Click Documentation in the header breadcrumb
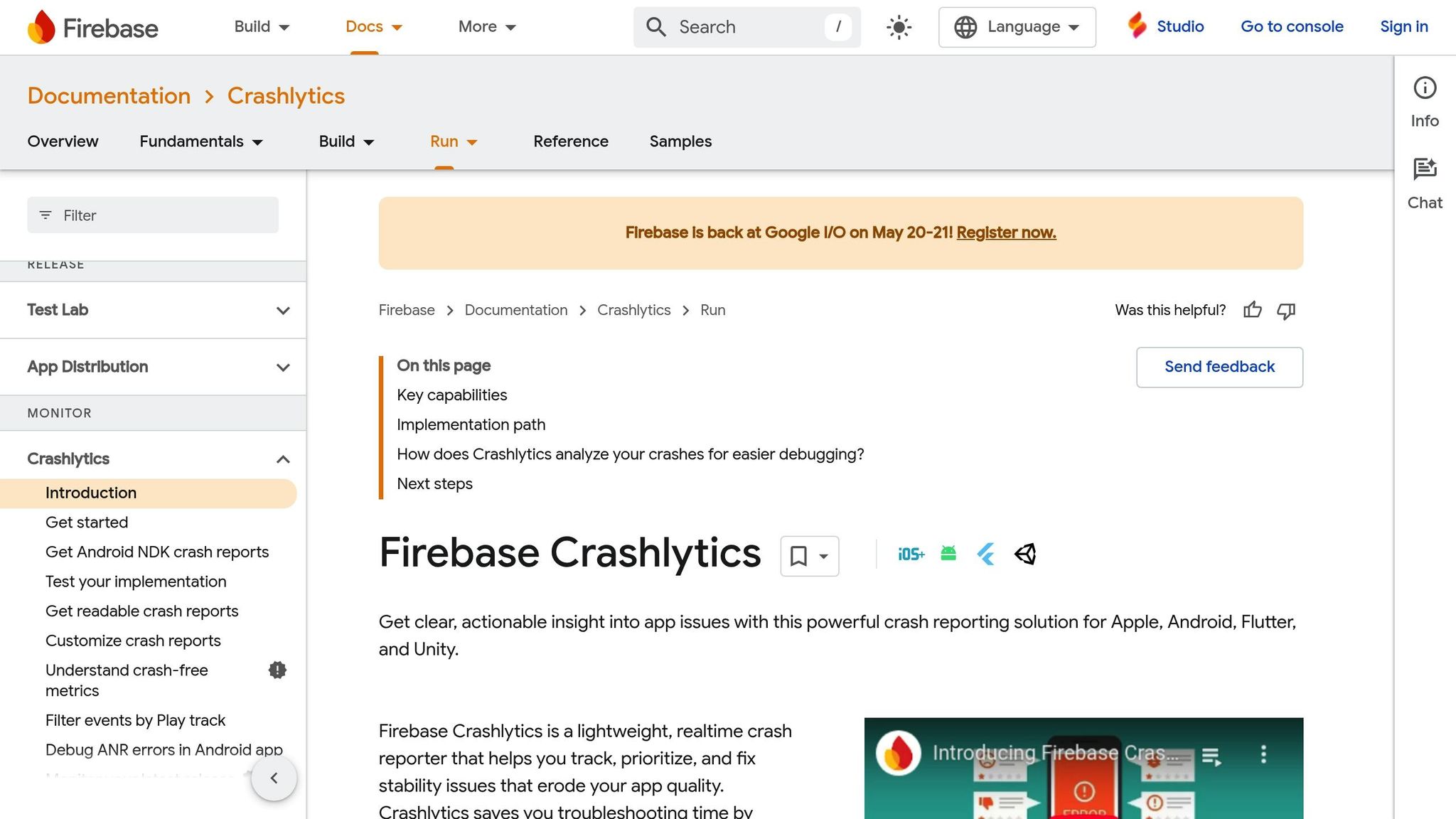This screenshot has width=1456, height=819. 109,96
